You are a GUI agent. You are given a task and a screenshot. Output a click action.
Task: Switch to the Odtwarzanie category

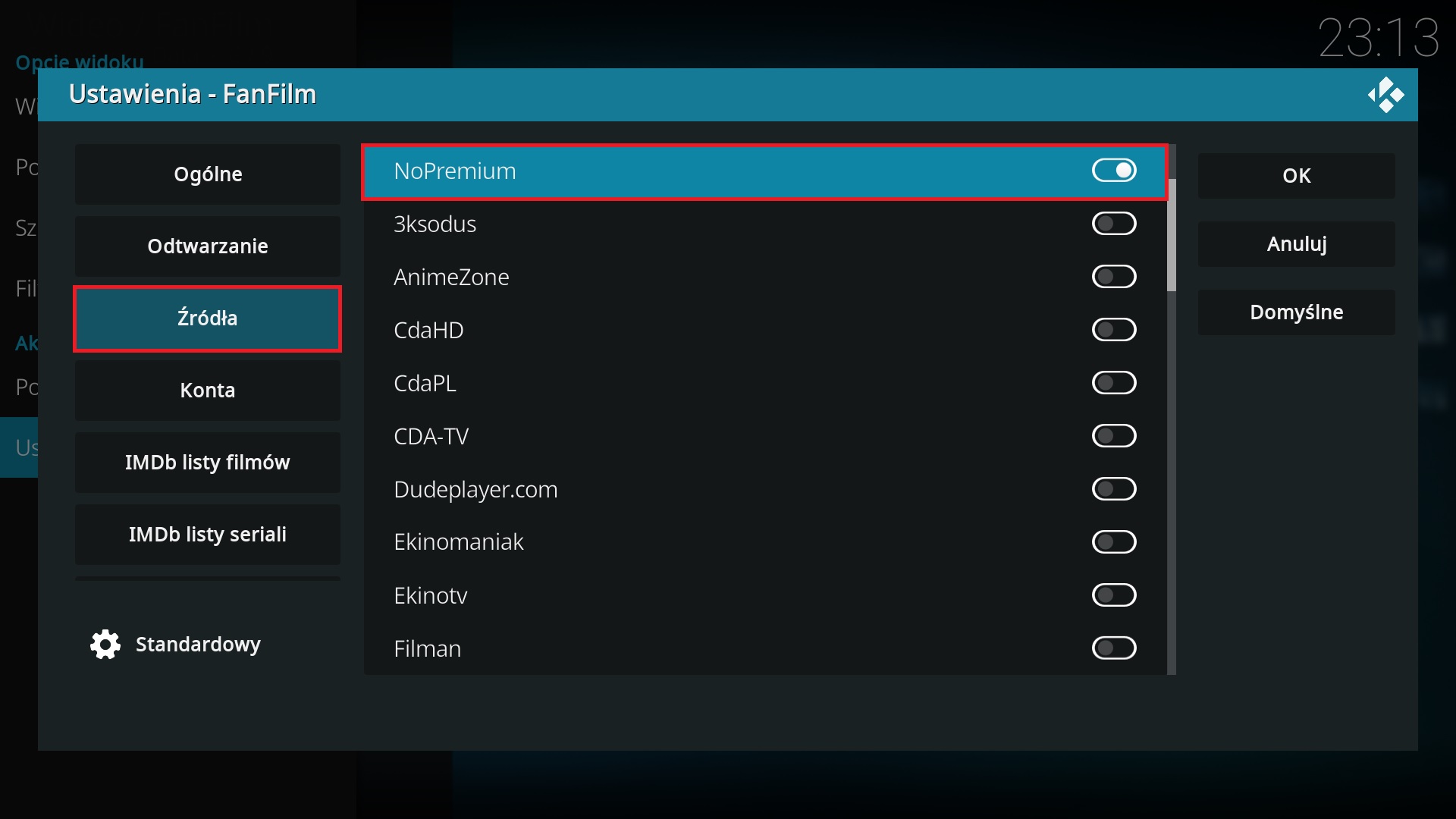point(208,246)
